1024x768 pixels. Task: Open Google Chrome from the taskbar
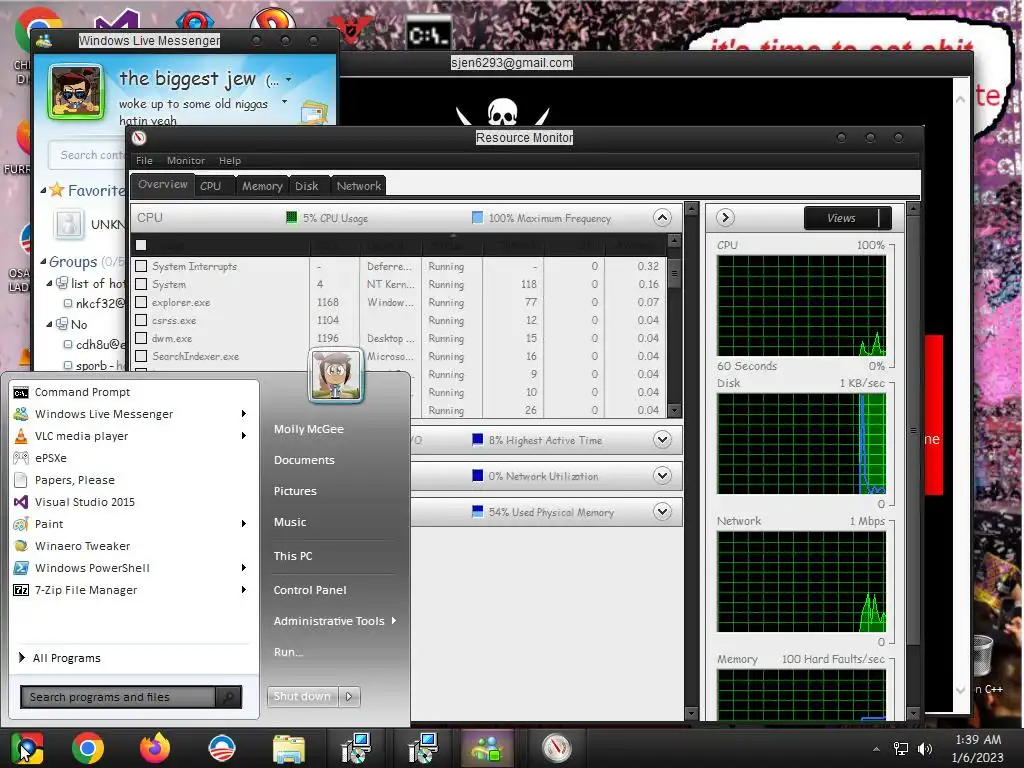pos(88,748)
